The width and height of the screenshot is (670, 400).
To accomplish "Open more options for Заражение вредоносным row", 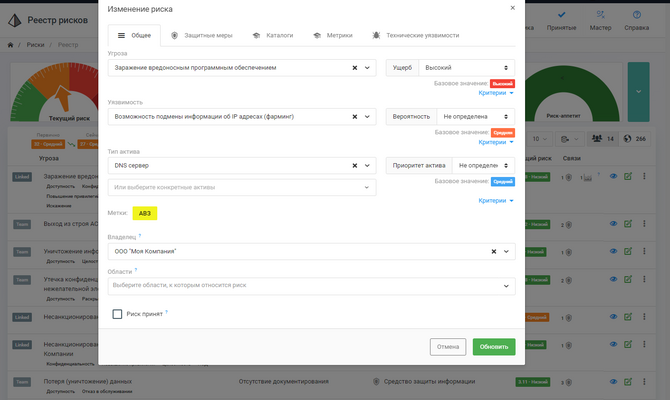I will coord(644,176).
